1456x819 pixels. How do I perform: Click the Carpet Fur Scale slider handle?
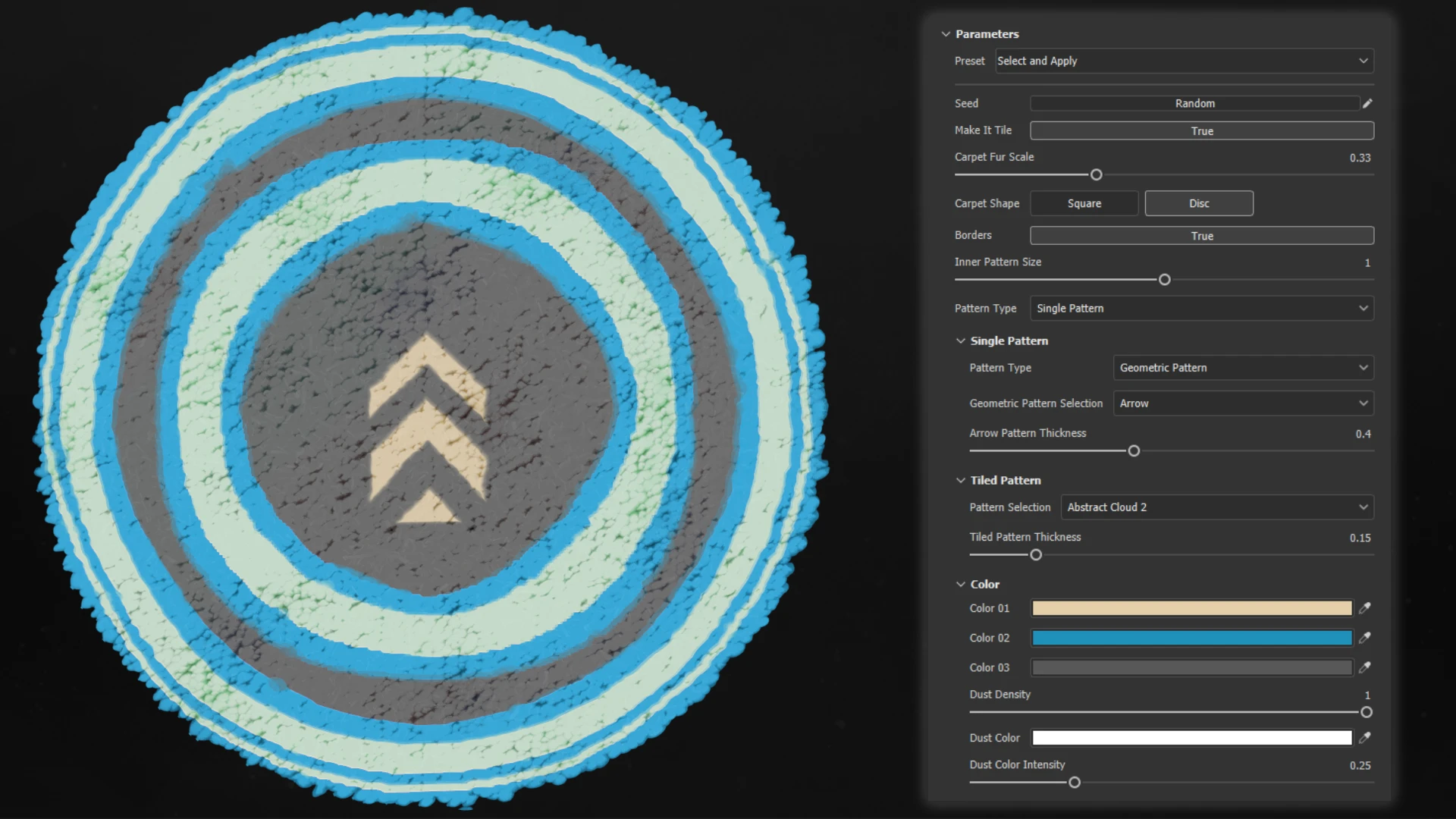1096,175
